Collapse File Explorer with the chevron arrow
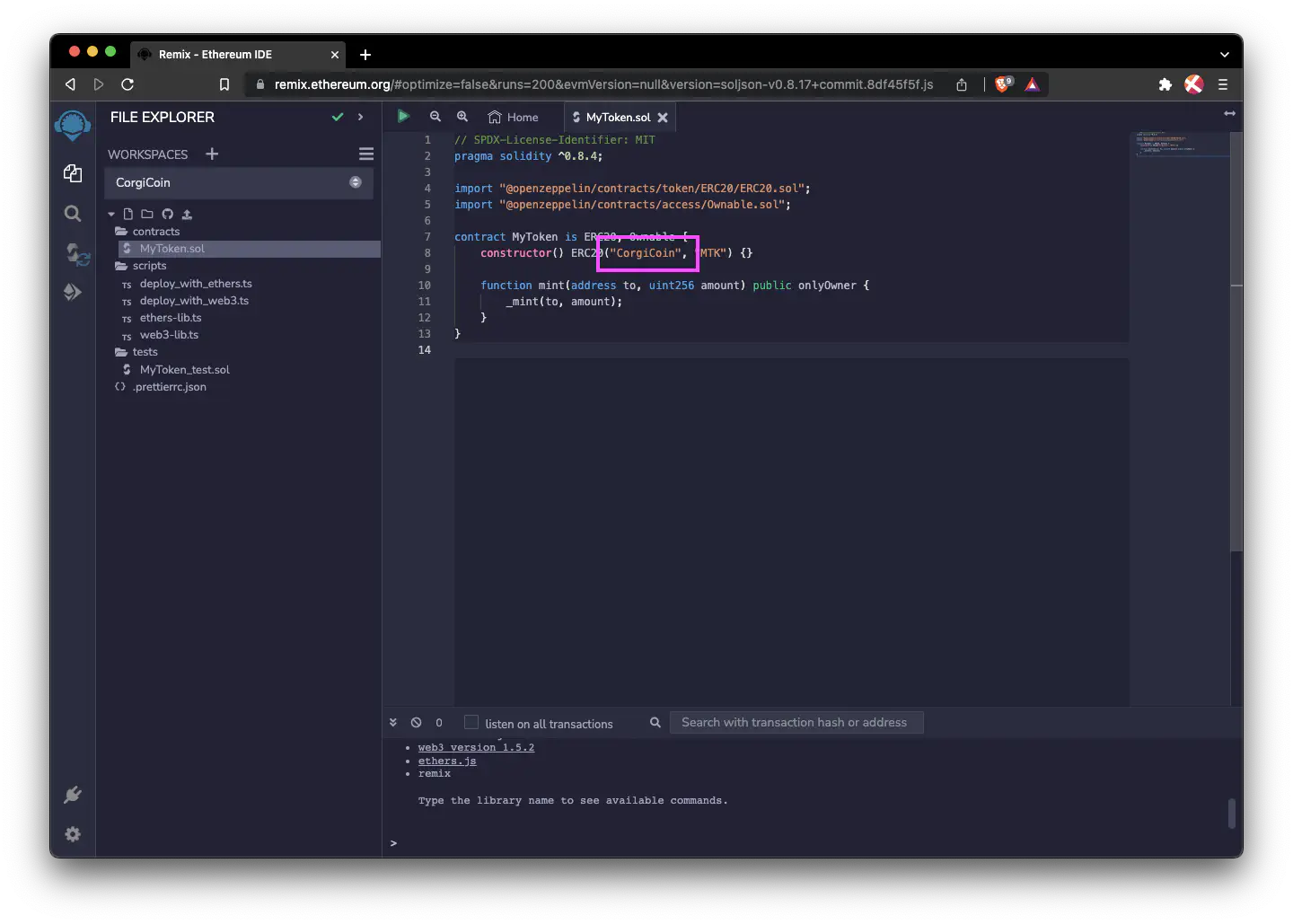Viewport: 1293px width, 924px height. [361, 117]
